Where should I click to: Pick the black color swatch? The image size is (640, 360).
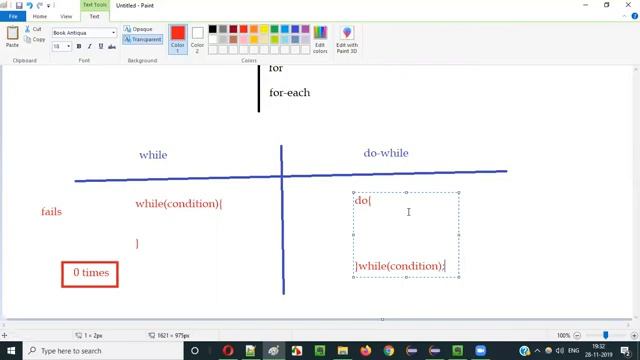pos(213,29)
